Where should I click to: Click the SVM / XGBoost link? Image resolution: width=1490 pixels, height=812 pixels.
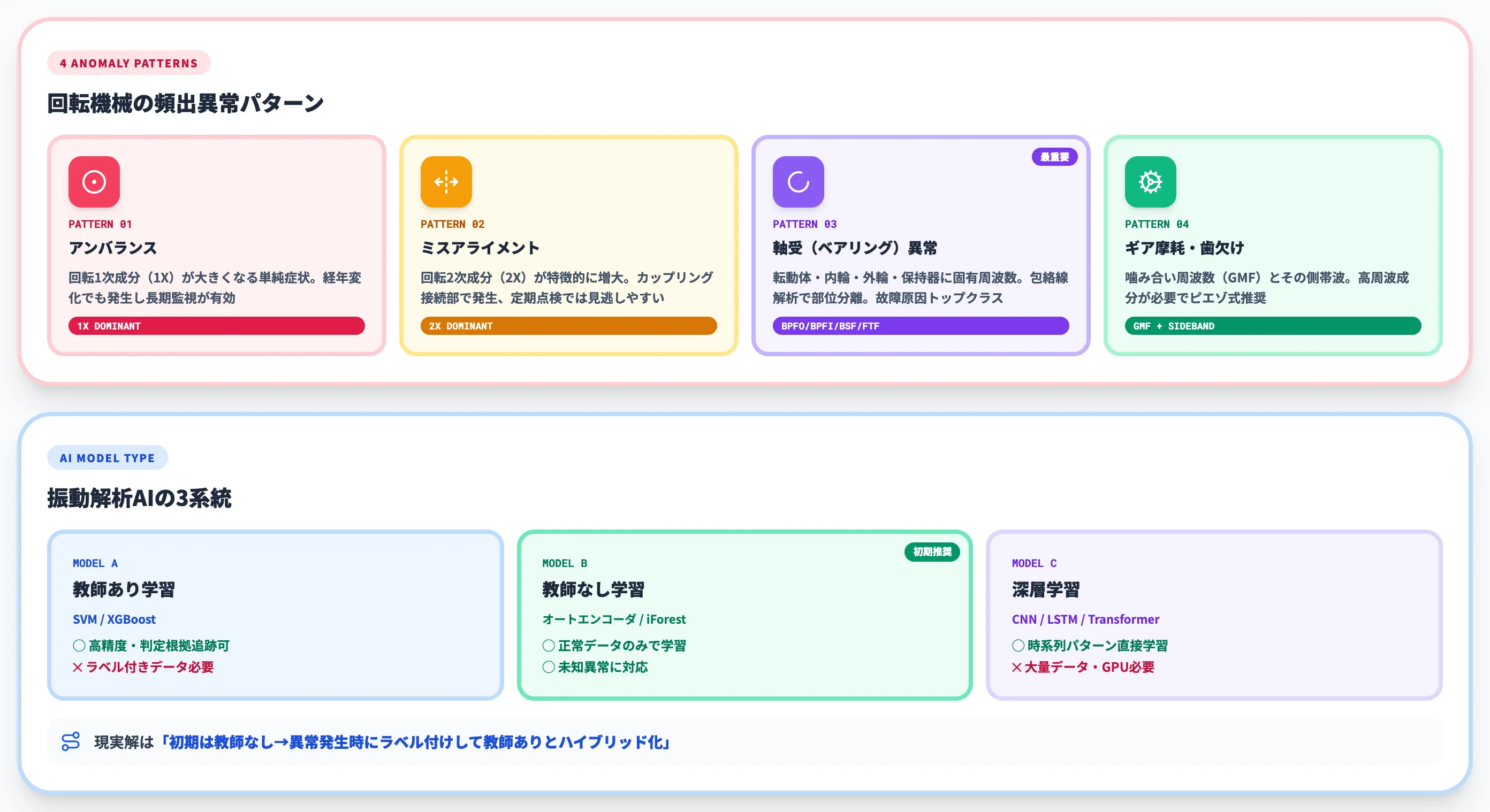(113, 619)
